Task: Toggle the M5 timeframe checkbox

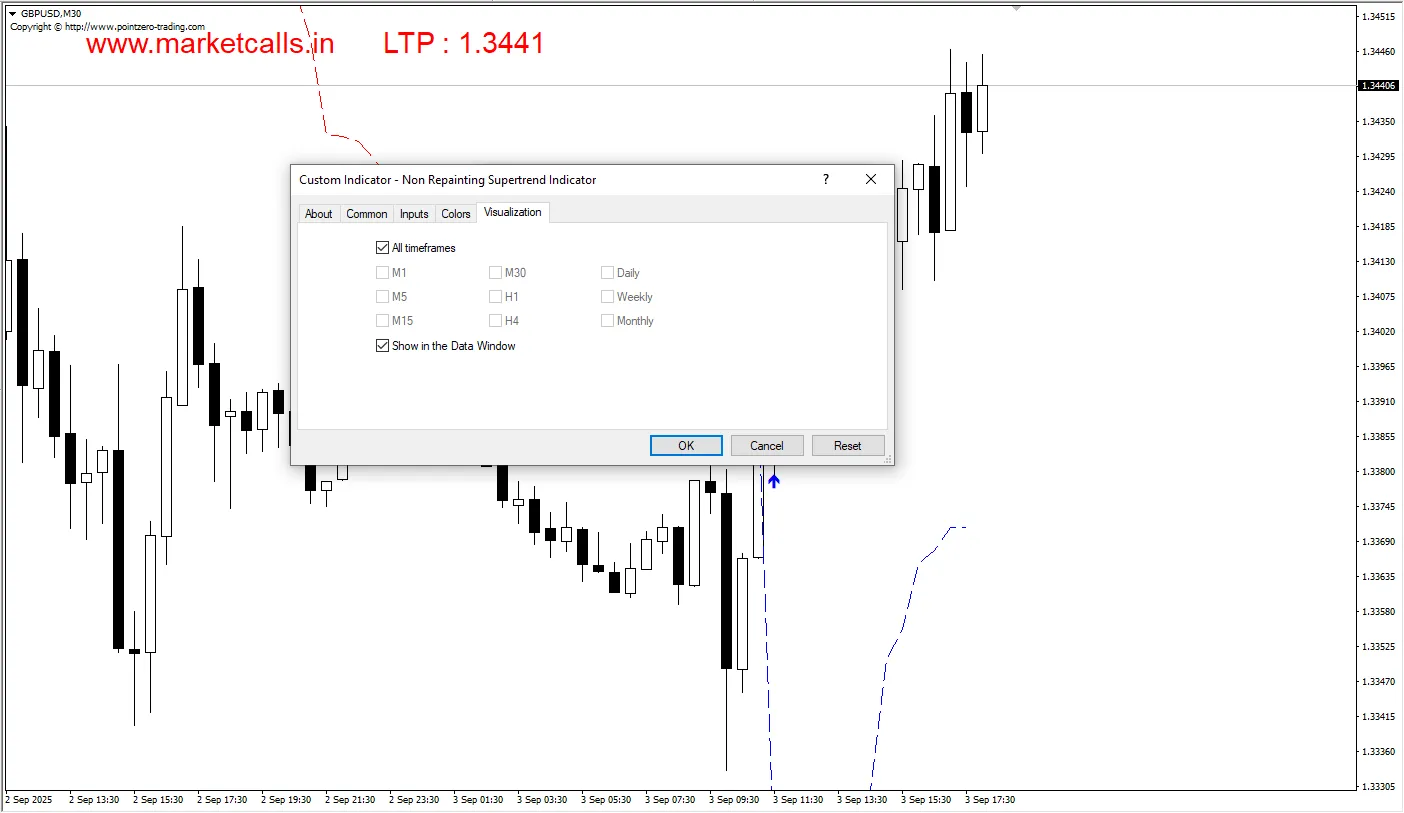Action: coord(382,296)
